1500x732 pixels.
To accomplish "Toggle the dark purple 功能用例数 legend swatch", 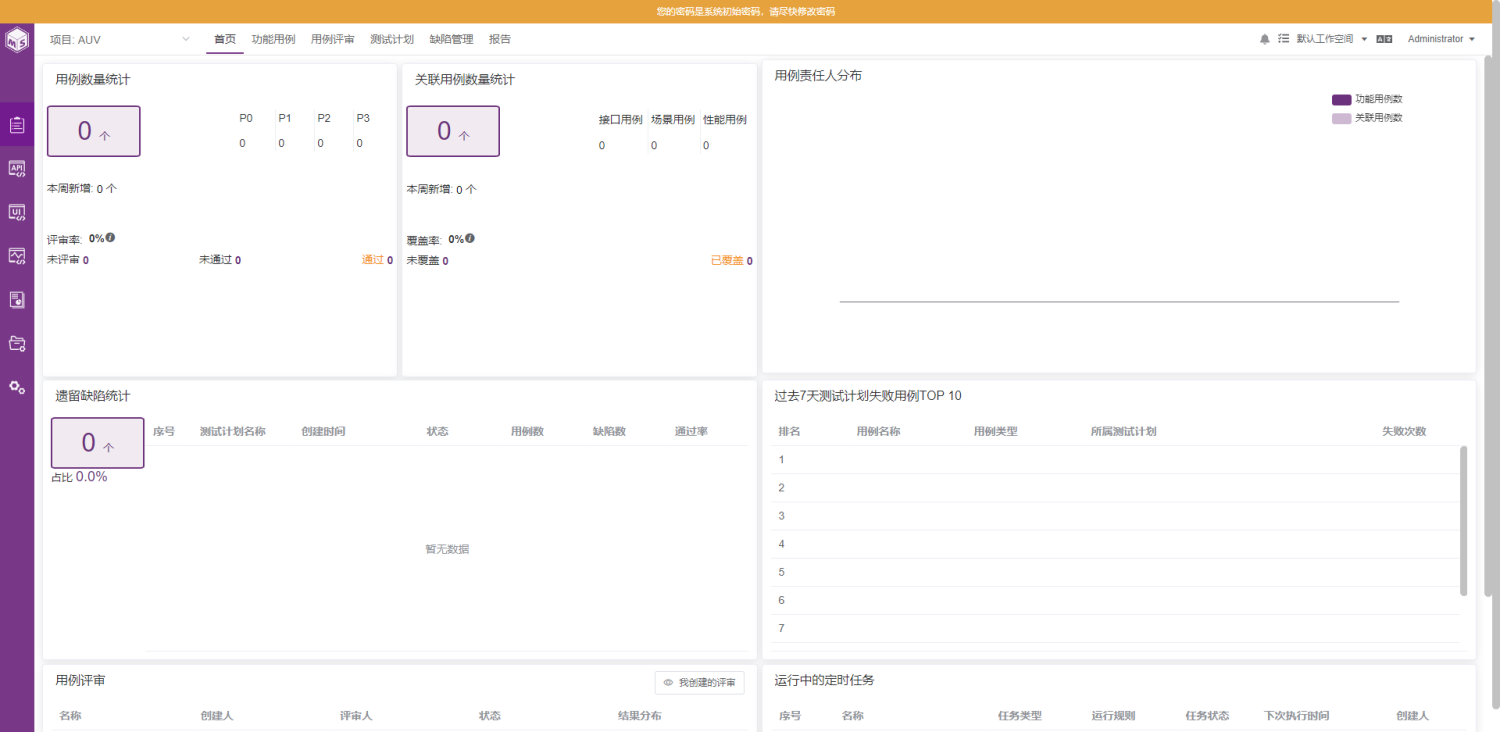I will click(1341, 99).
